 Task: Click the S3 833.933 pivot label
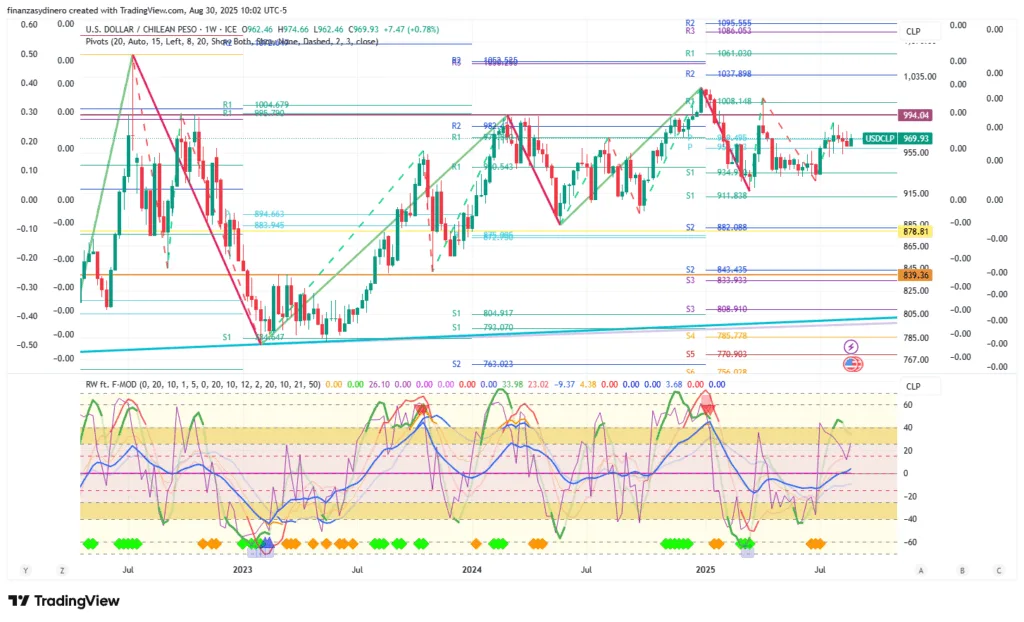[x=716, y=280]
